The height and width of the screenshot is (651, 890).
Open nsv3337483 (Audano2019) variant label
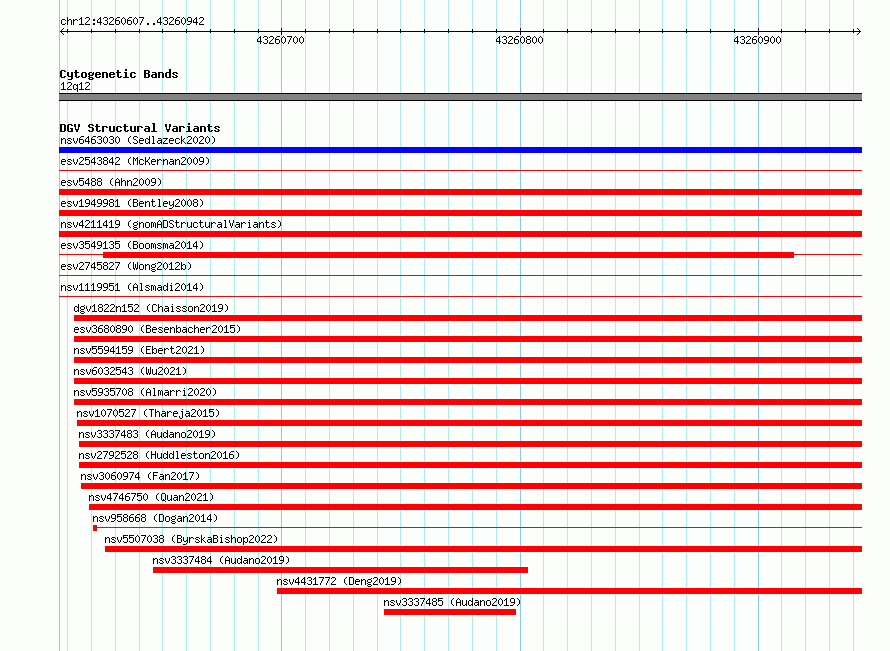pyautogui.click(x=148, y=434)
